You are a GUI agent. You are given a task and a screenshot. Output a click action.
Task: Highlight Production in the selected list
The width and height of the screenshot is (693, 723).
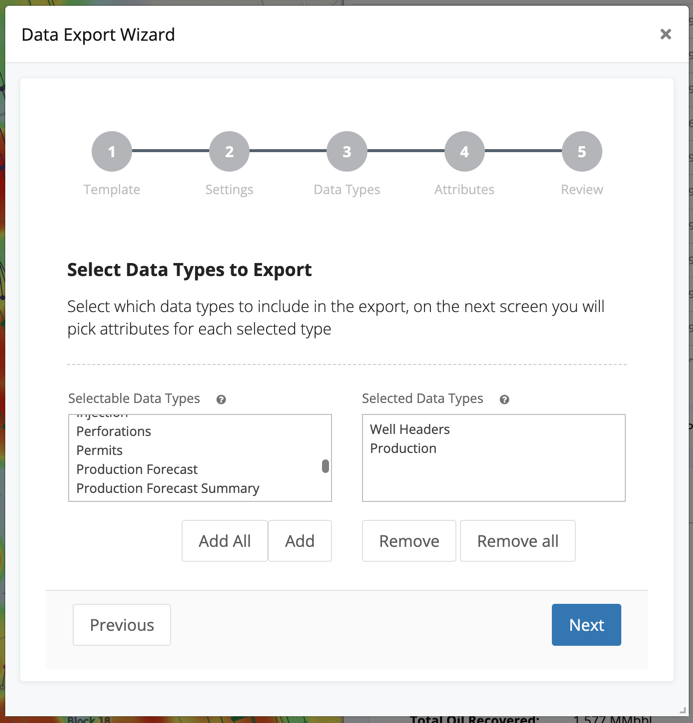click(403, 448)
